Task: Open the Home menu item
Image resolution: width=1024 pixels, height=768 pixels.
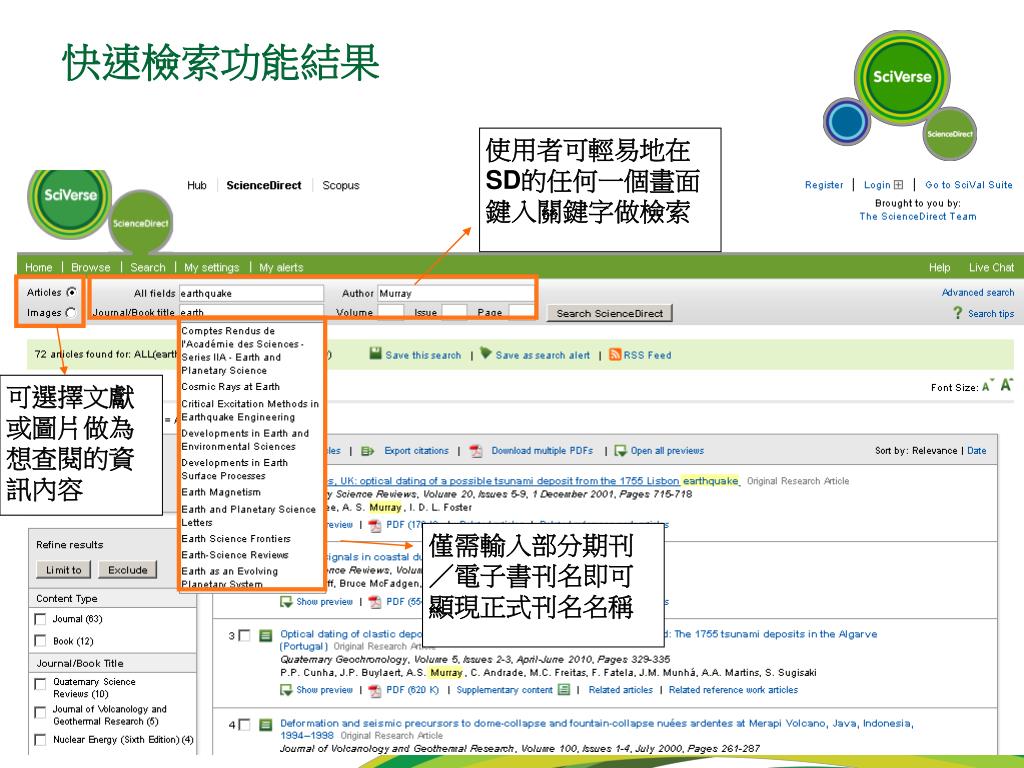Action: [x=39, y=267]
